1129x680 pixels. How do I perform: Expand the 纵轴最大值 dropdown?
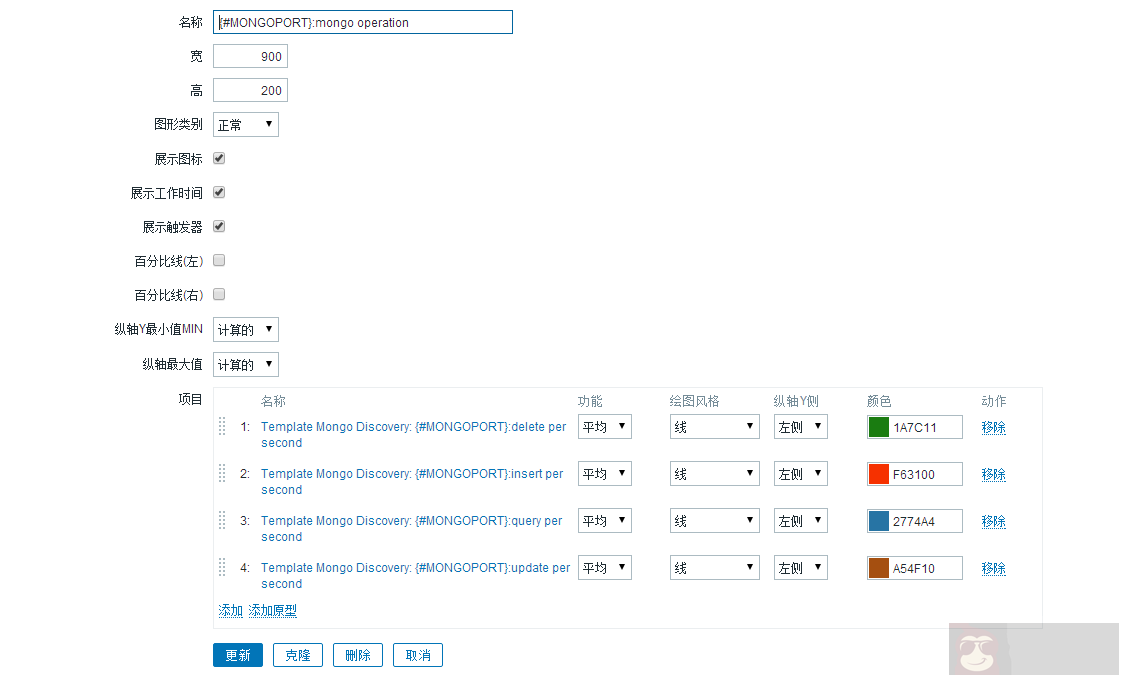tap(246, 364)
